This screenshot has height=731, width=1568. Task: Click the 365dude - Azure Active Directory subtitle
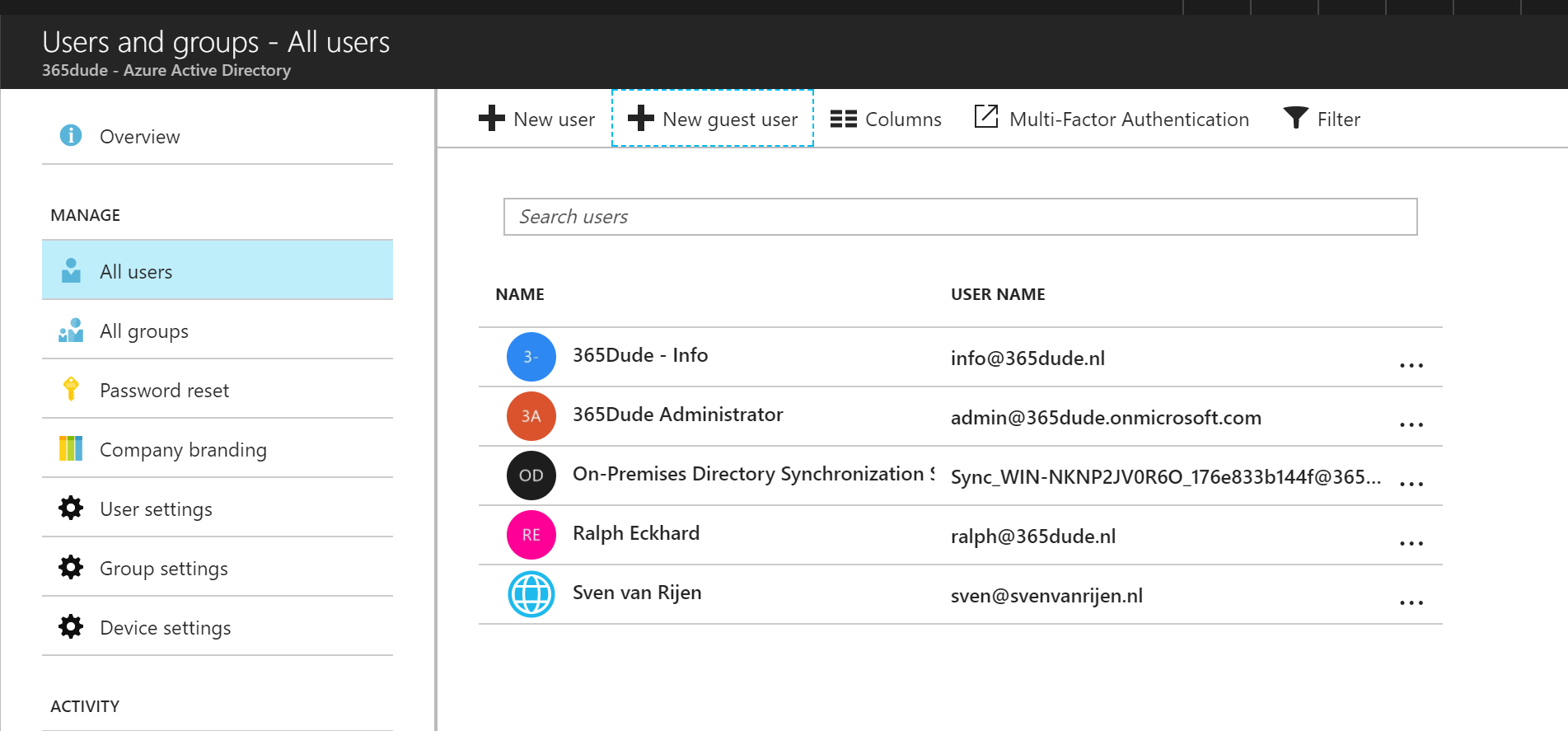pyautogui.click(x=166, y=71)
